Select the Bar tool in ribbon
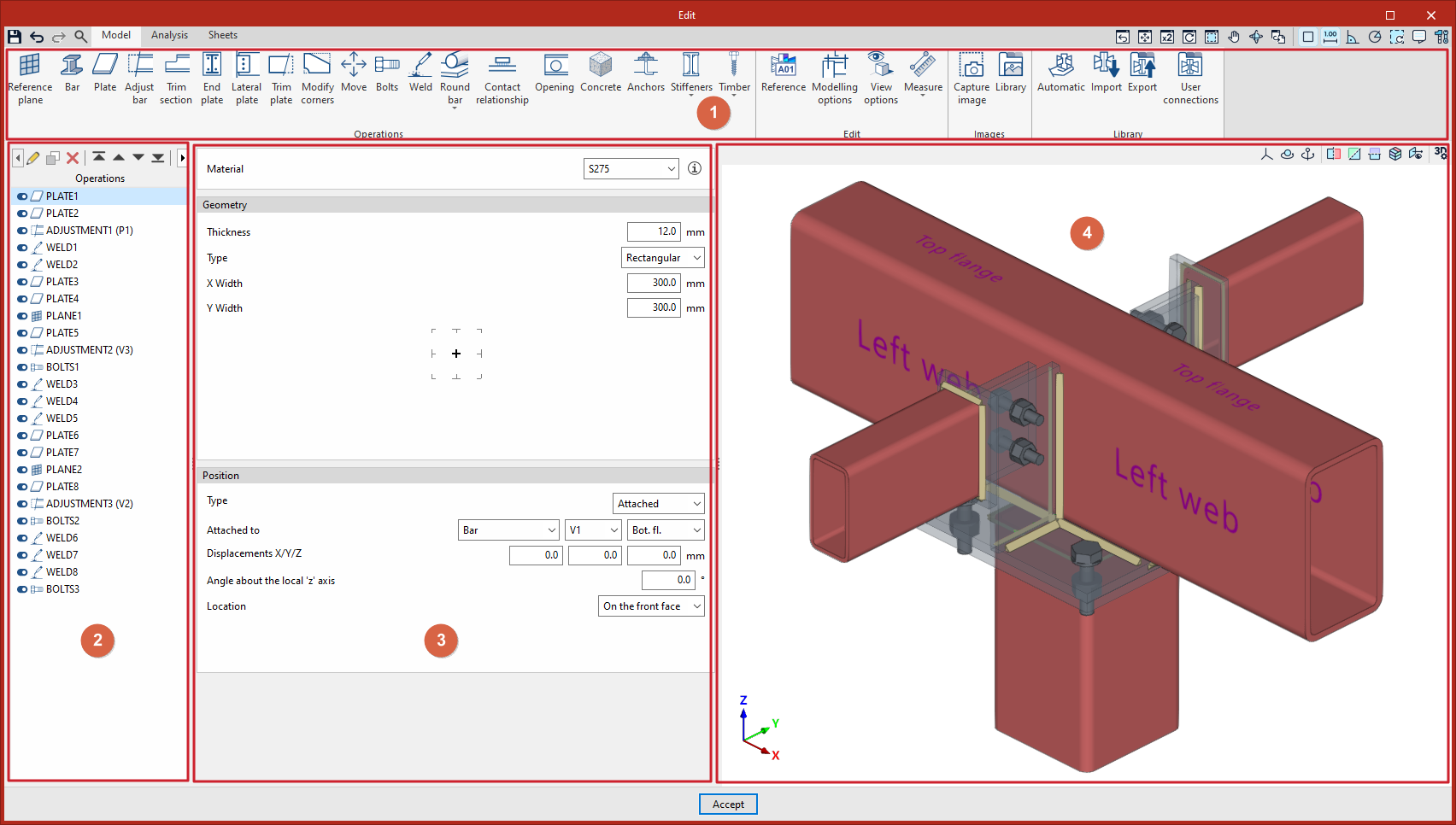1456x825 pixels. pos(73,73)
